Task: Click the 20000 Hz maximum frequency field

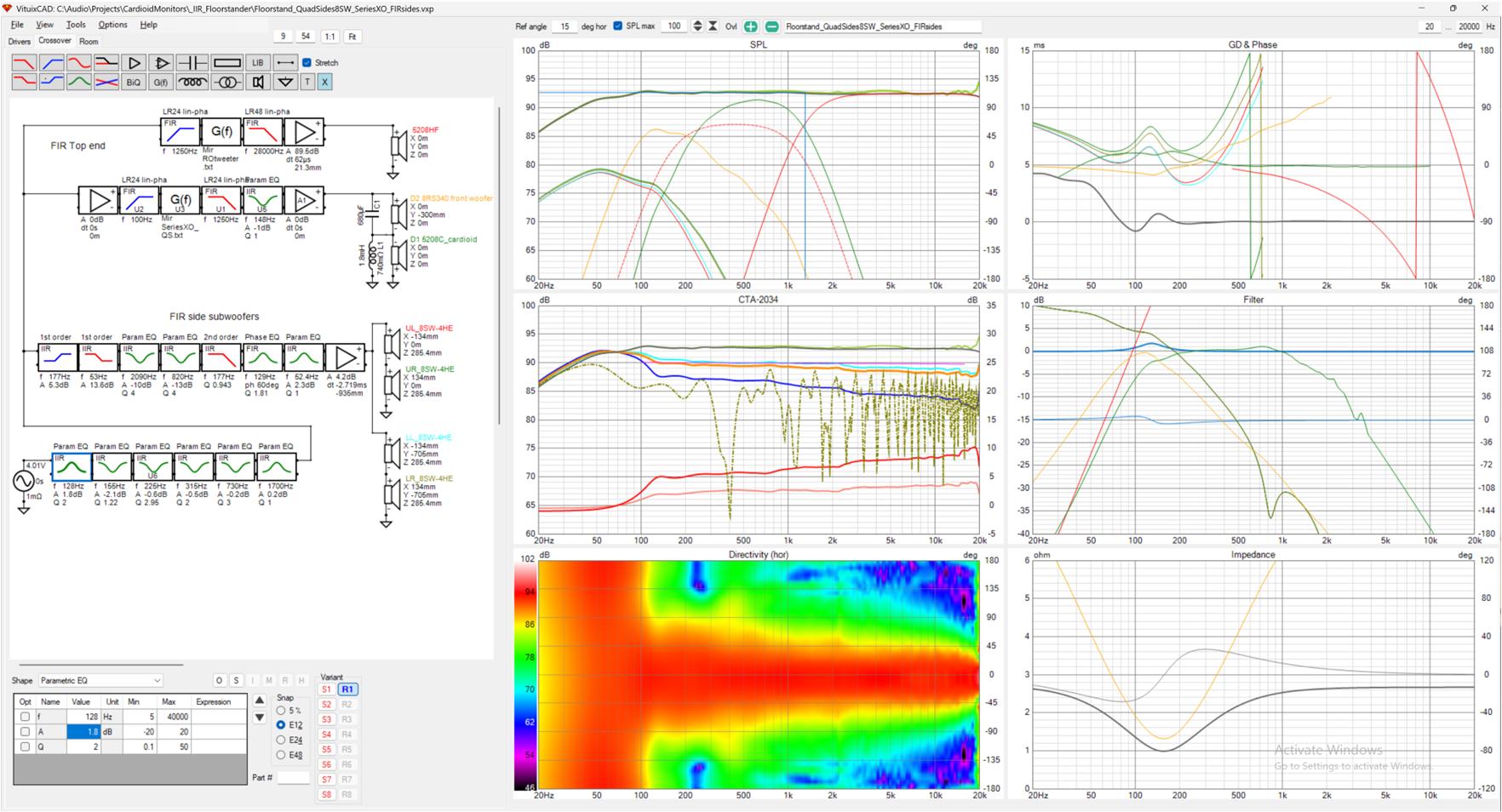Action: tap(1470, 26)
